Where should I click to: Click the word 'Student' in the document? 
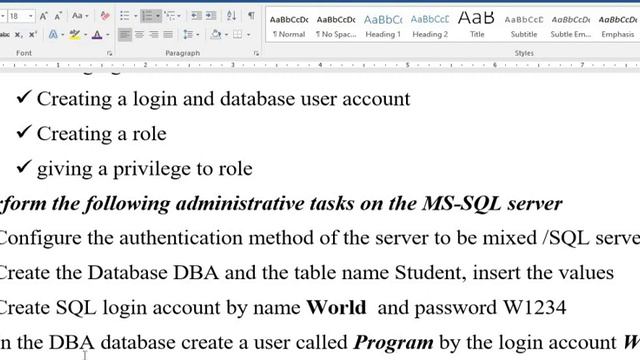tap(427, 273)
